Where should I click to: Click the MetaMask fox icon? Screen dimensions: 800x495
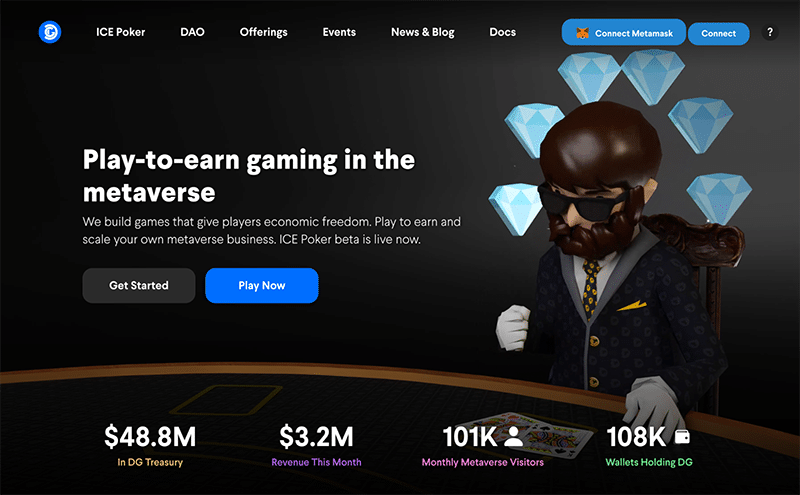(x=582, y=33)
